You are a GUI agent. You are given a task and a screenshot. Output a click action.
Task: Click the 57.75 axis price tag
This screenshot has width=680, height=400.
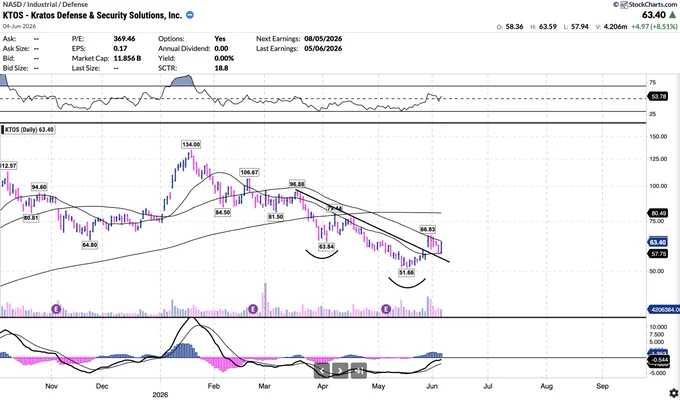[x=659, y=254]
